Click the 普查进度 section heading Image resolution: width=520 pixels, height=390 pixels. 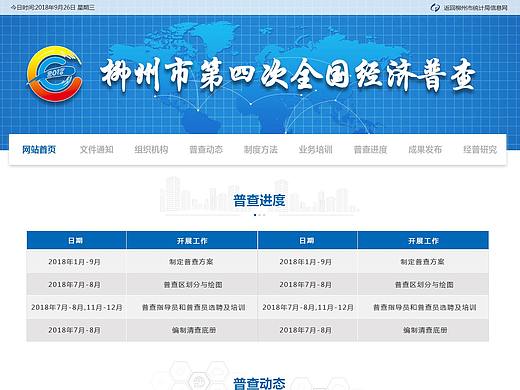(259, 201)
